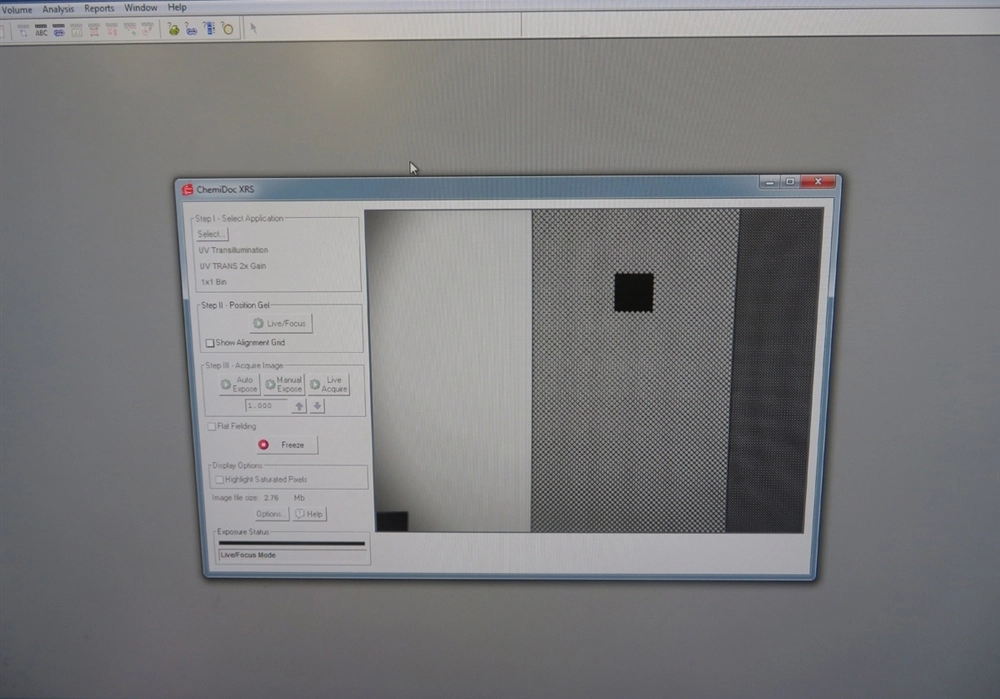The image size is (1000, 699).
Task: Freeze the live camera image
Action: [286, 445]
